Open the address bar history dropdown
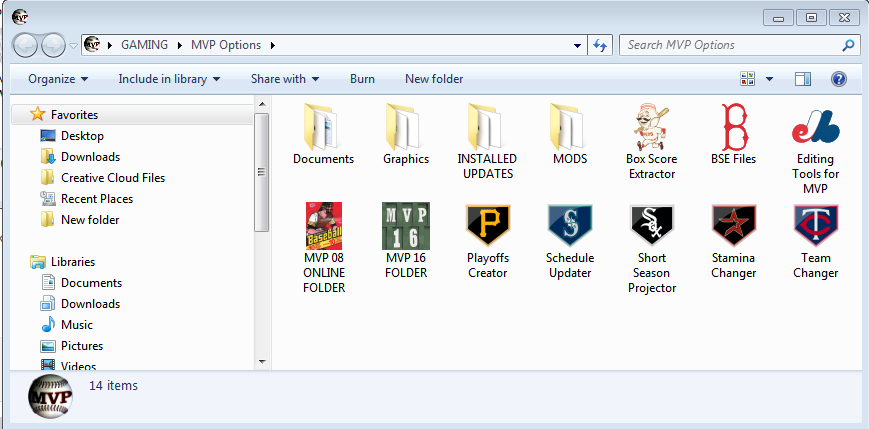869x429 pixels. [x=577, y=45]
